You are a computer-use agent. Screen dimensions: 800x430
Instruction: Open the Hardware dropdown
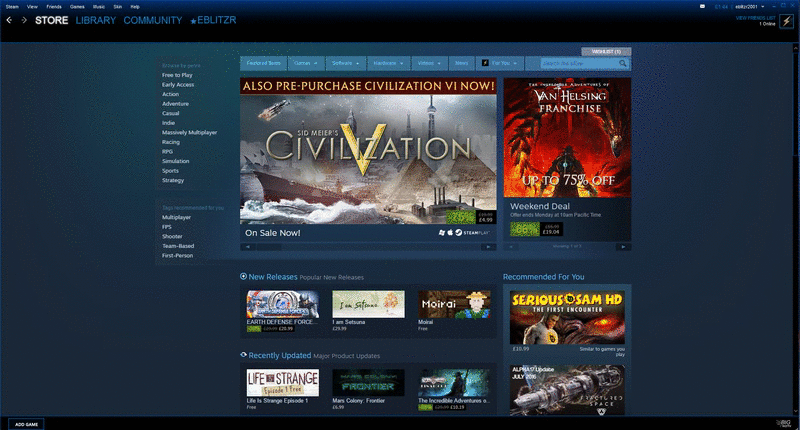pos(388,63)
